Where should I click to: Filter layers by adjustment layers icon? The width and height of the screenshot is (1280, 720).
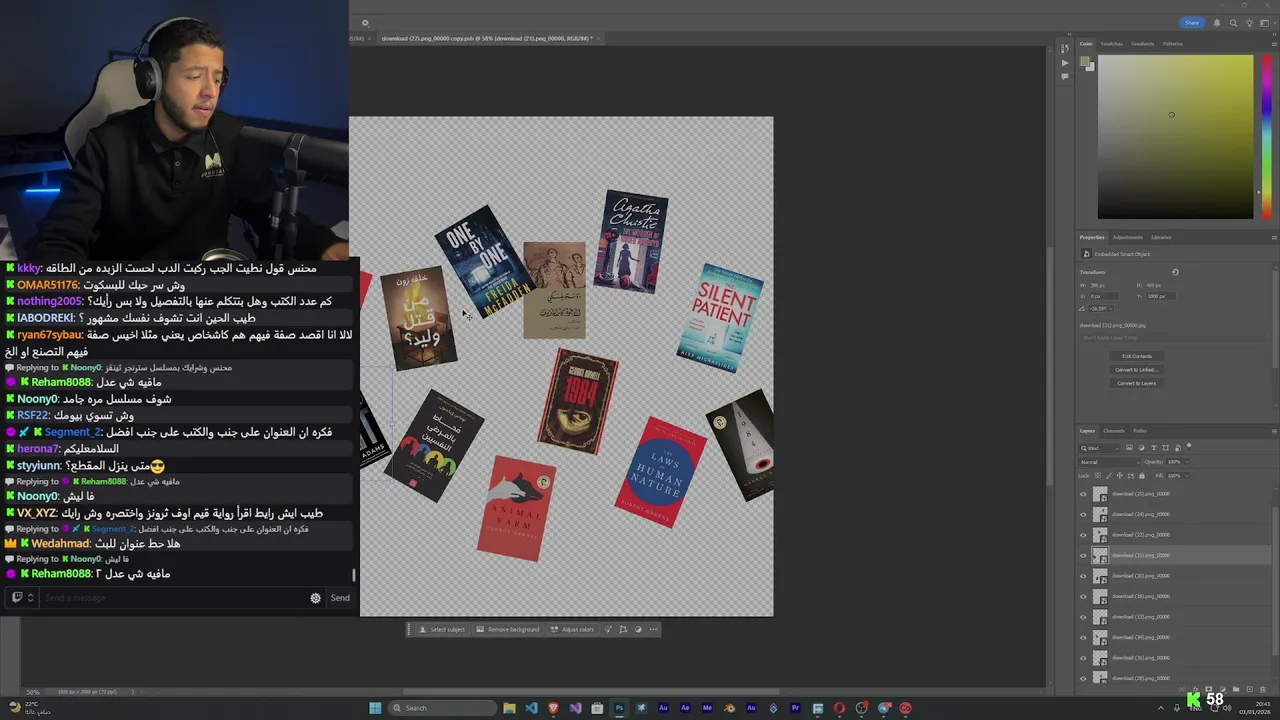pos(1141,448)
